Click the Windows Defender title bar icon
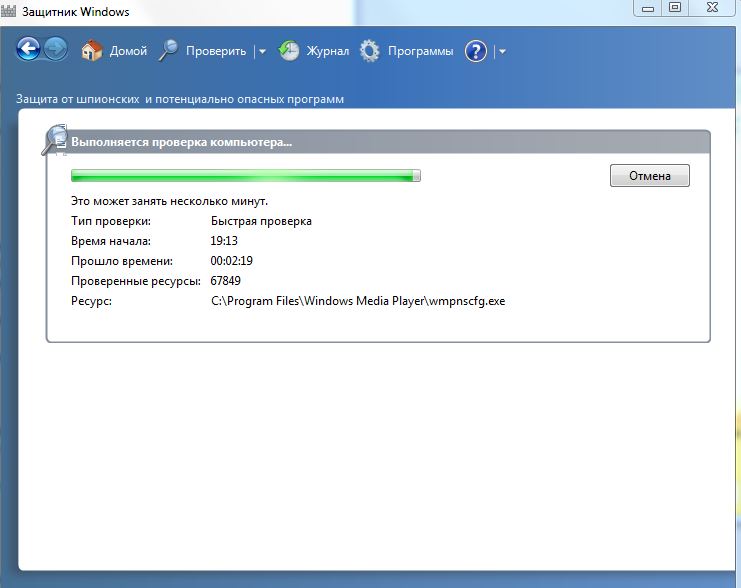Viewport: 741px width, 588px height. 9,11
